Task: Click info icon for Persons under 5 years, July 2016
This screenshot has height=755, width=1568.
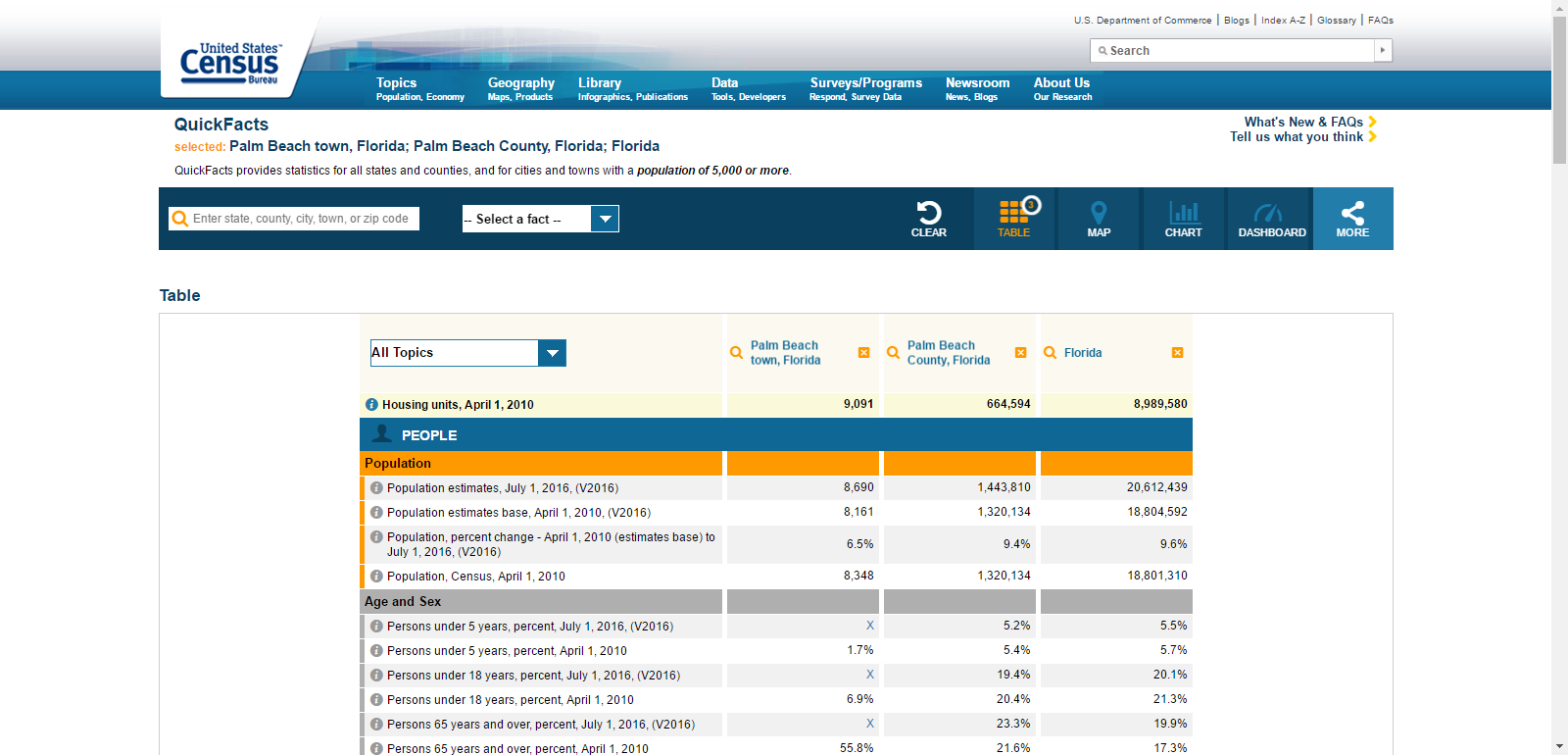Action: click(x=376, y=626)
